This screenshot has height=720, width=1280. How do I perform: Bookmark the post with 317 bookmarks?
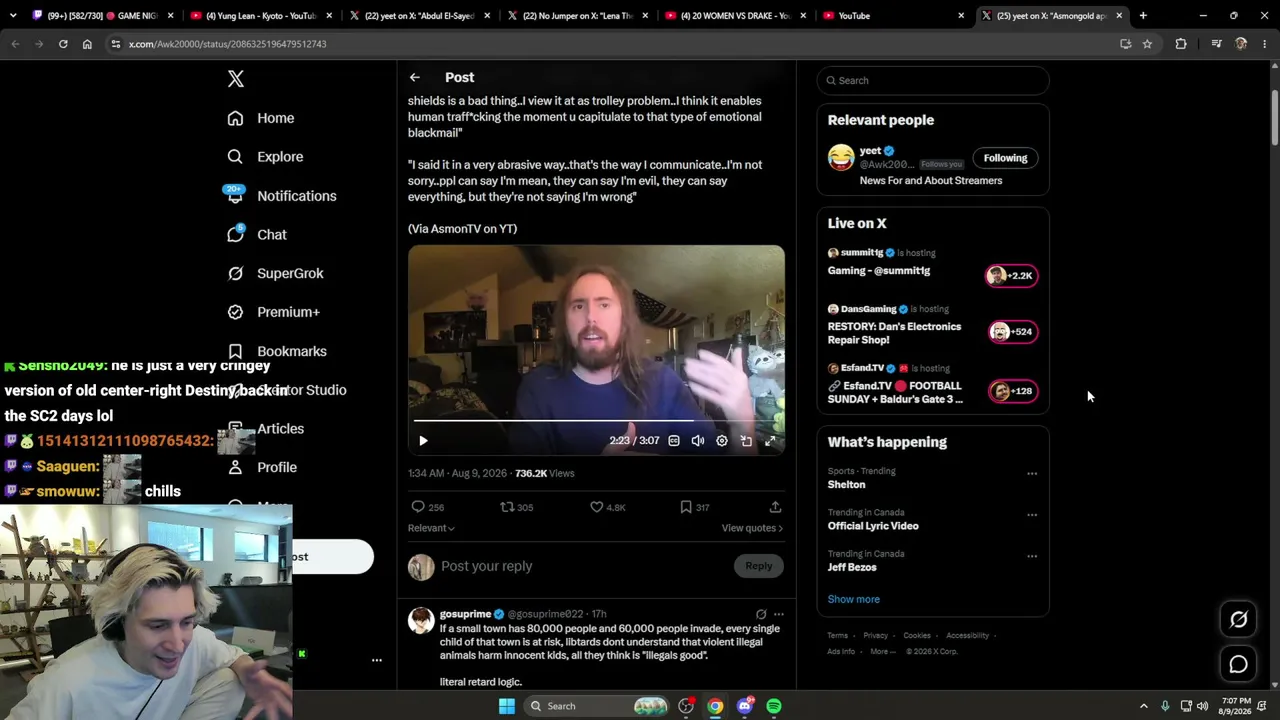tap(686, 507)
